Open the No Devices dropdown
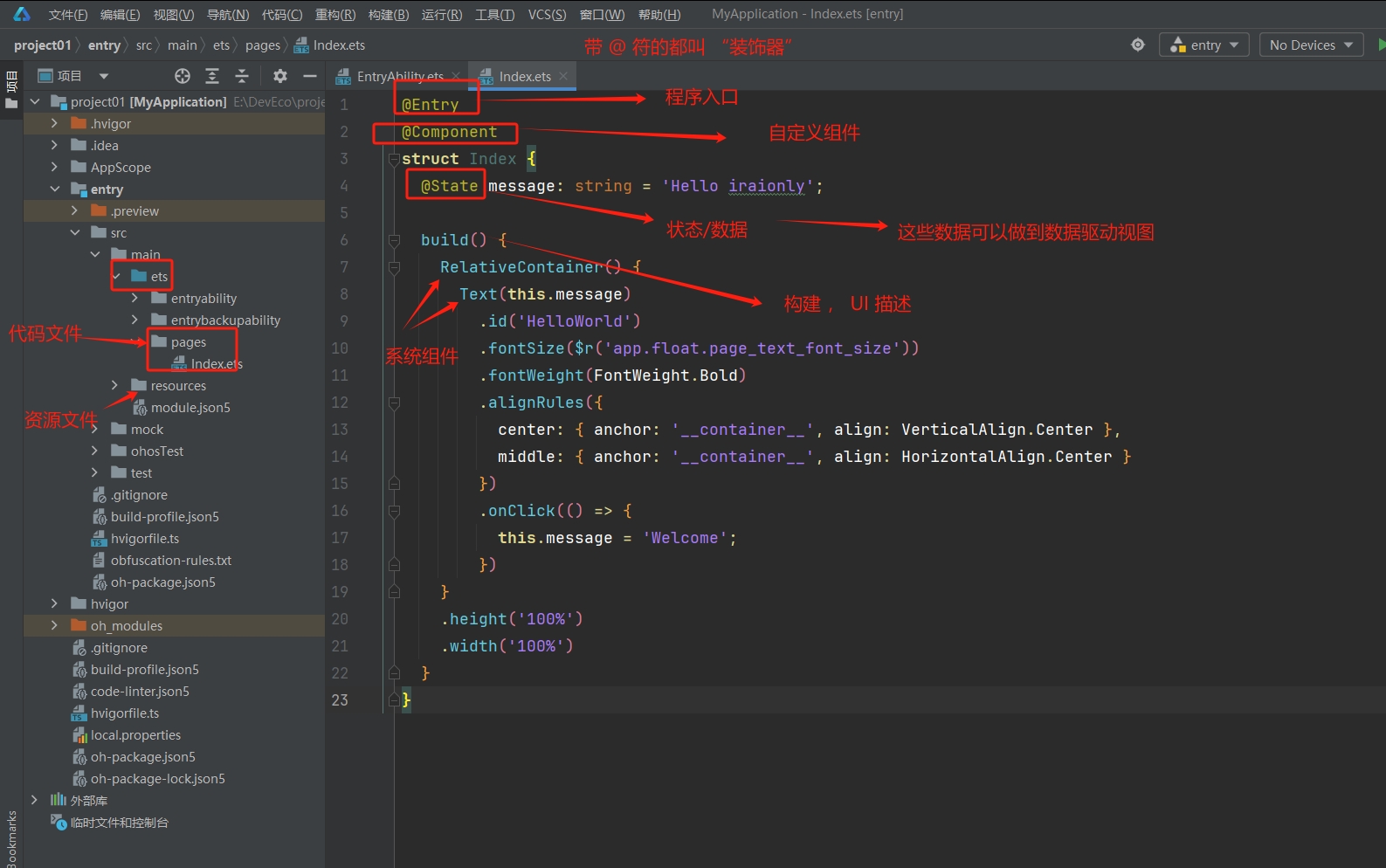 coord(1310,45)
